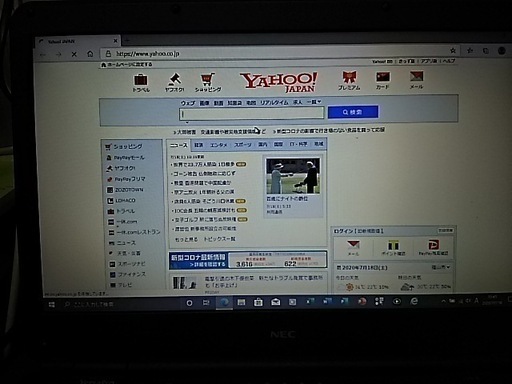
Task: Switch to the スポーツ news tab
Action: [x=243, y=145]
